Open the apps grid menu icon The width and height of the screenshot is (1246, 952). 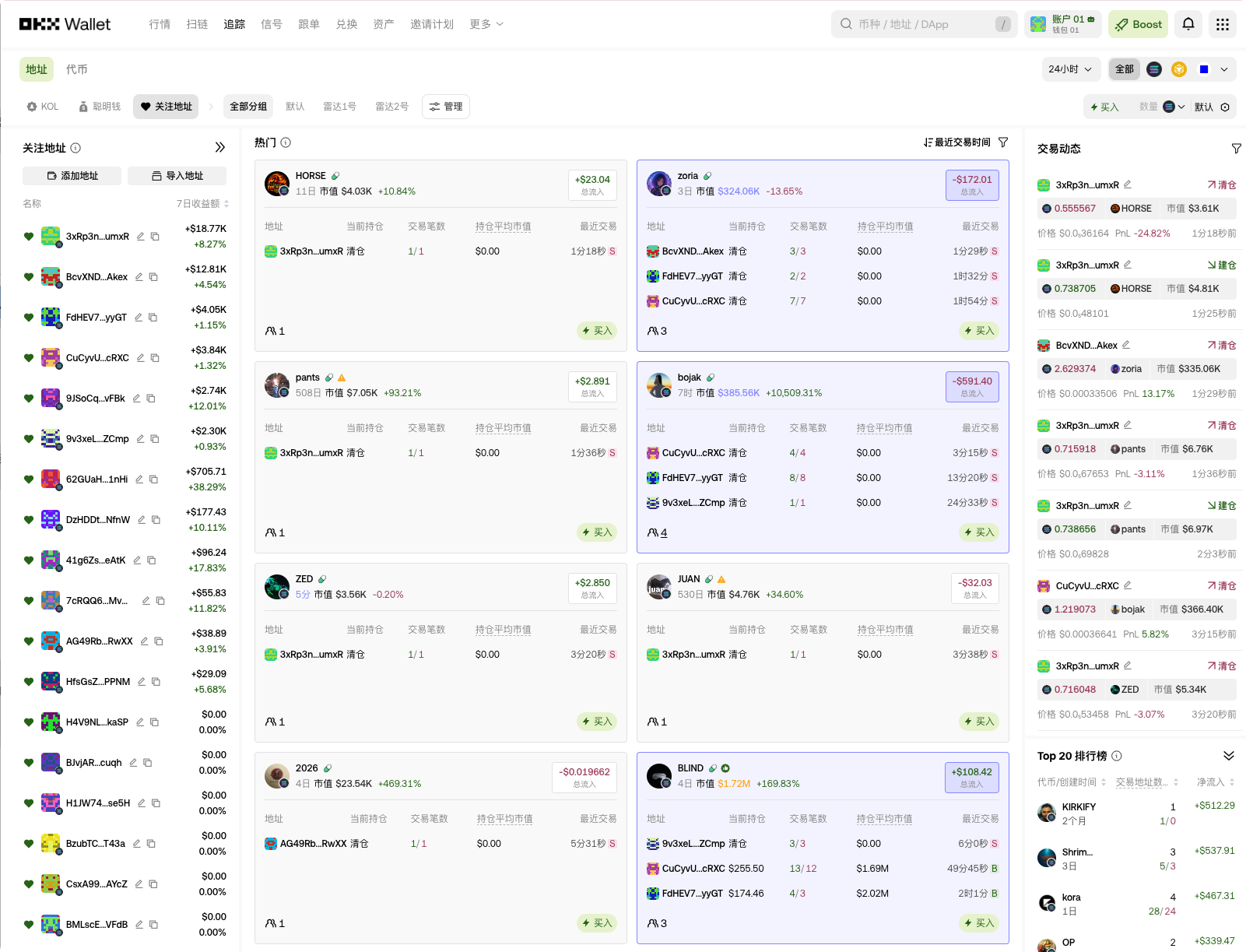tap(1222, 24)
